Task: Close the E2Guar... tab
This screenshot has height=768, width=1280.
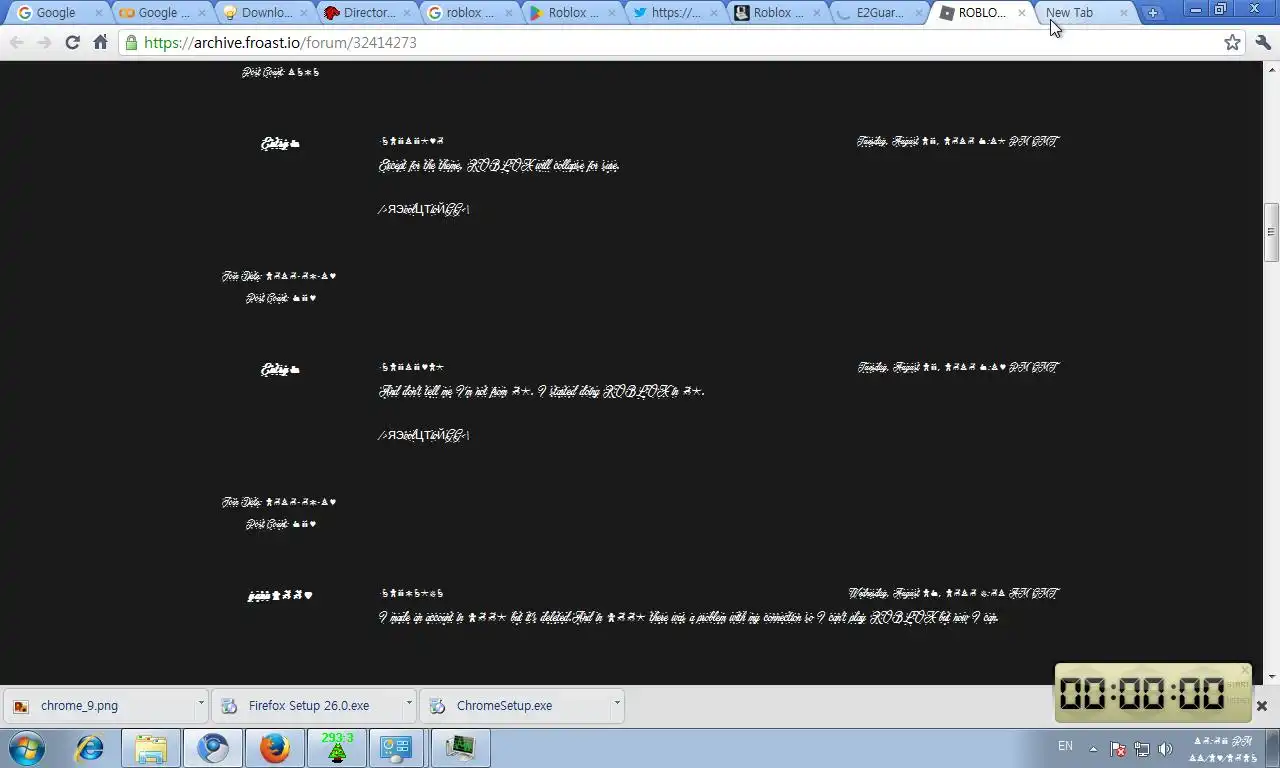Action: click(918, 13)
